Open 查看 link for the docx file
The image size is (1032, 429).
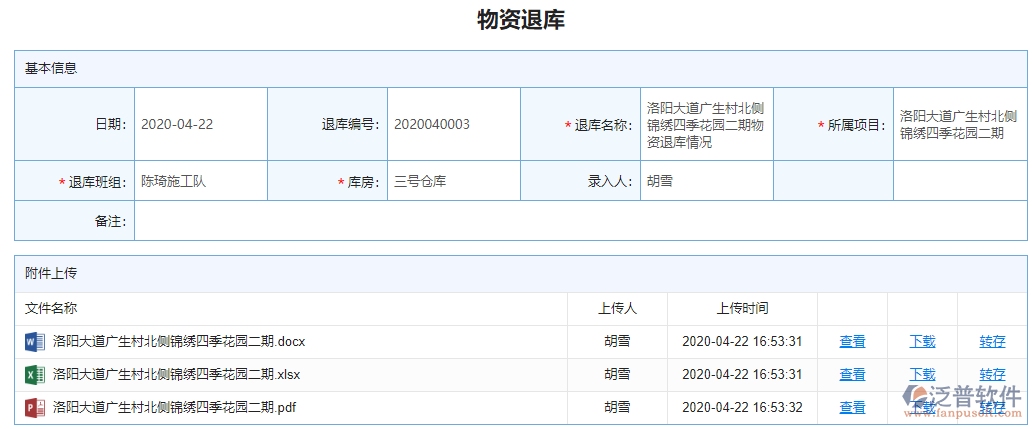(852, 341)
